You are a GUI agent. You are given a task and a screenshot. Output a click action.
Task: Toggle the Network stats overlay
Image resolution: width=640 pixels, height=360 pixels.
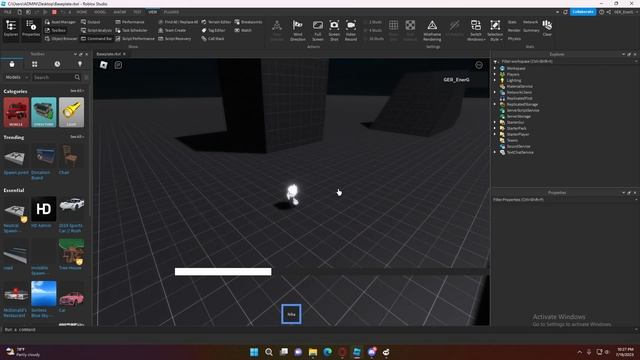pyautogui.click(x=530, y=22)
